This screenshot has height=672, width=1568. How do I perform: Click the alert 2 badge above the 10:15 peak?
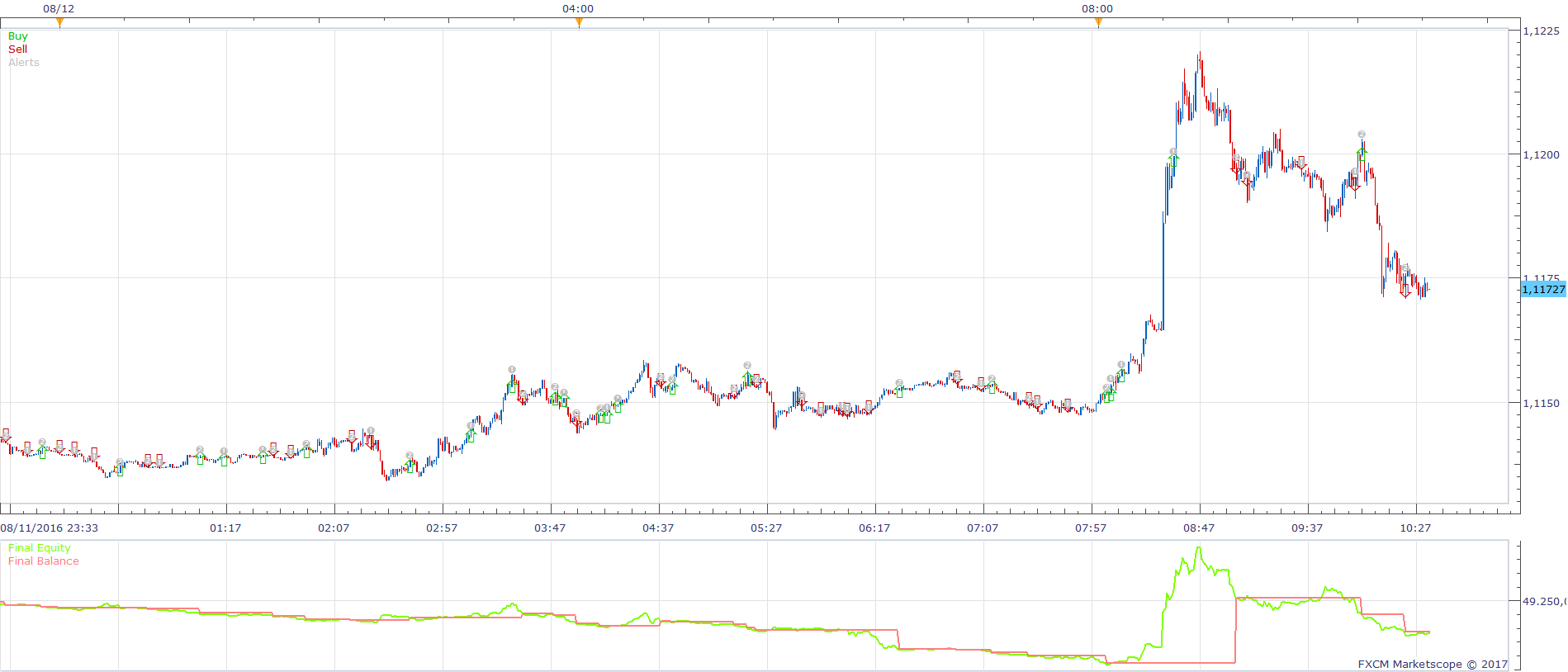(1362, 134)
